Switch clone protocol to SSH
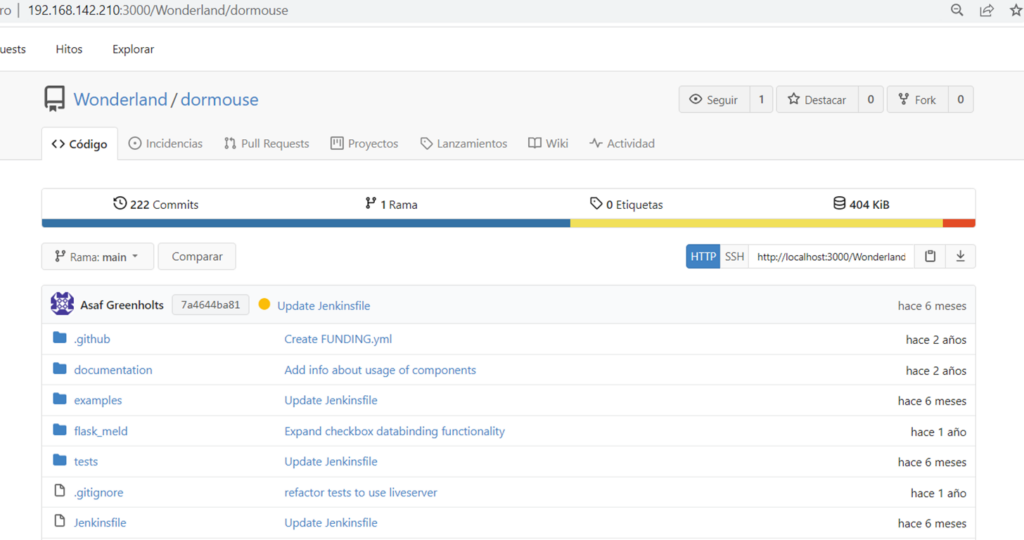Image resolution: width=1024 pixels, height=540 pixels. pos(734,257)
